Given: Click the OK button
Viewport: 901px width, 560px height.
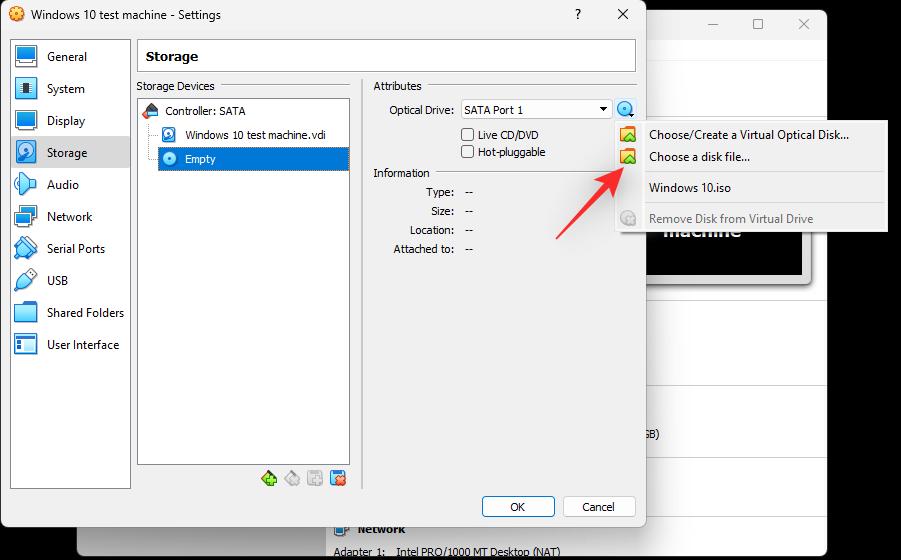Looking at the screenshot, I should [518, 507].
